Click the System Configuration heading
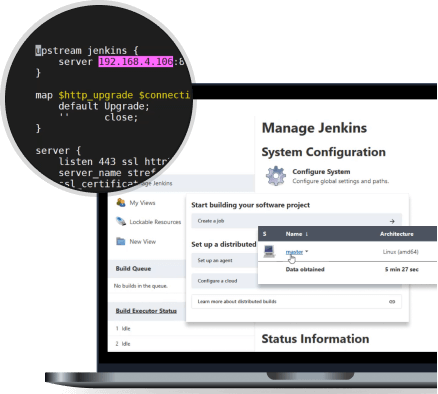This screenshot has height=394, width=438. tap(323, 152)
